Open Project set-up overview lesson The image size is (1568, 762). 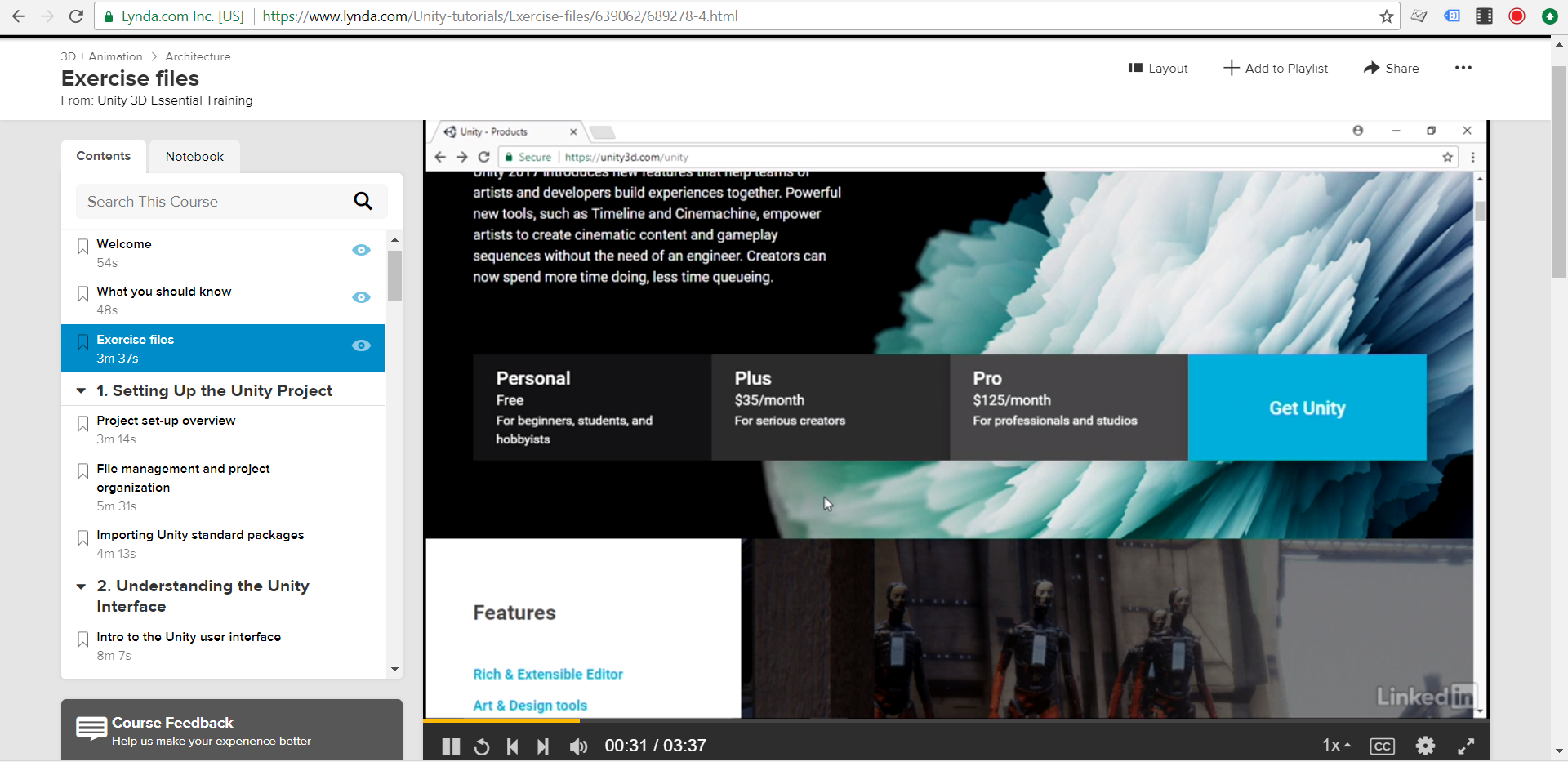pyautogui.click(x=166, y=420)
